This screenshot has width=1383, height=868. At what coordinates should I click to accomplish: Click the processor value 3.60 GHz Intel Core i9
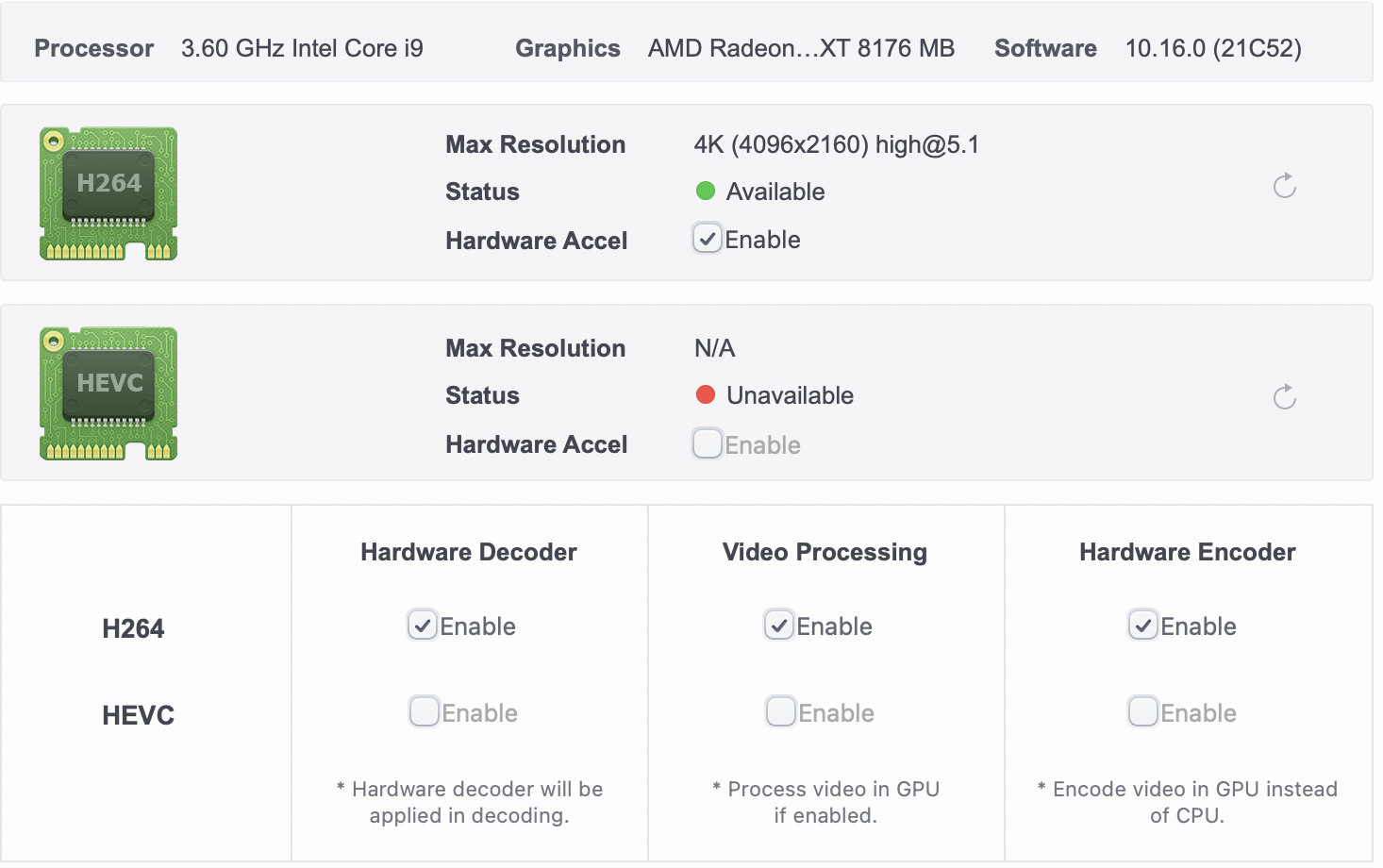[302, 48]
